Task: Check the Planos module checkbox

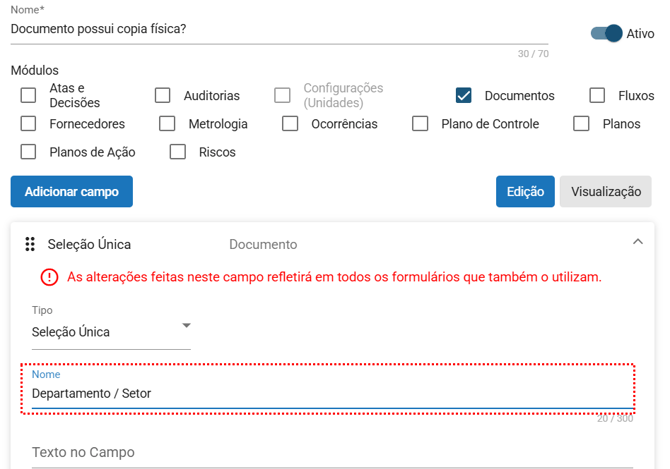Action: click(x=581, y=124)
